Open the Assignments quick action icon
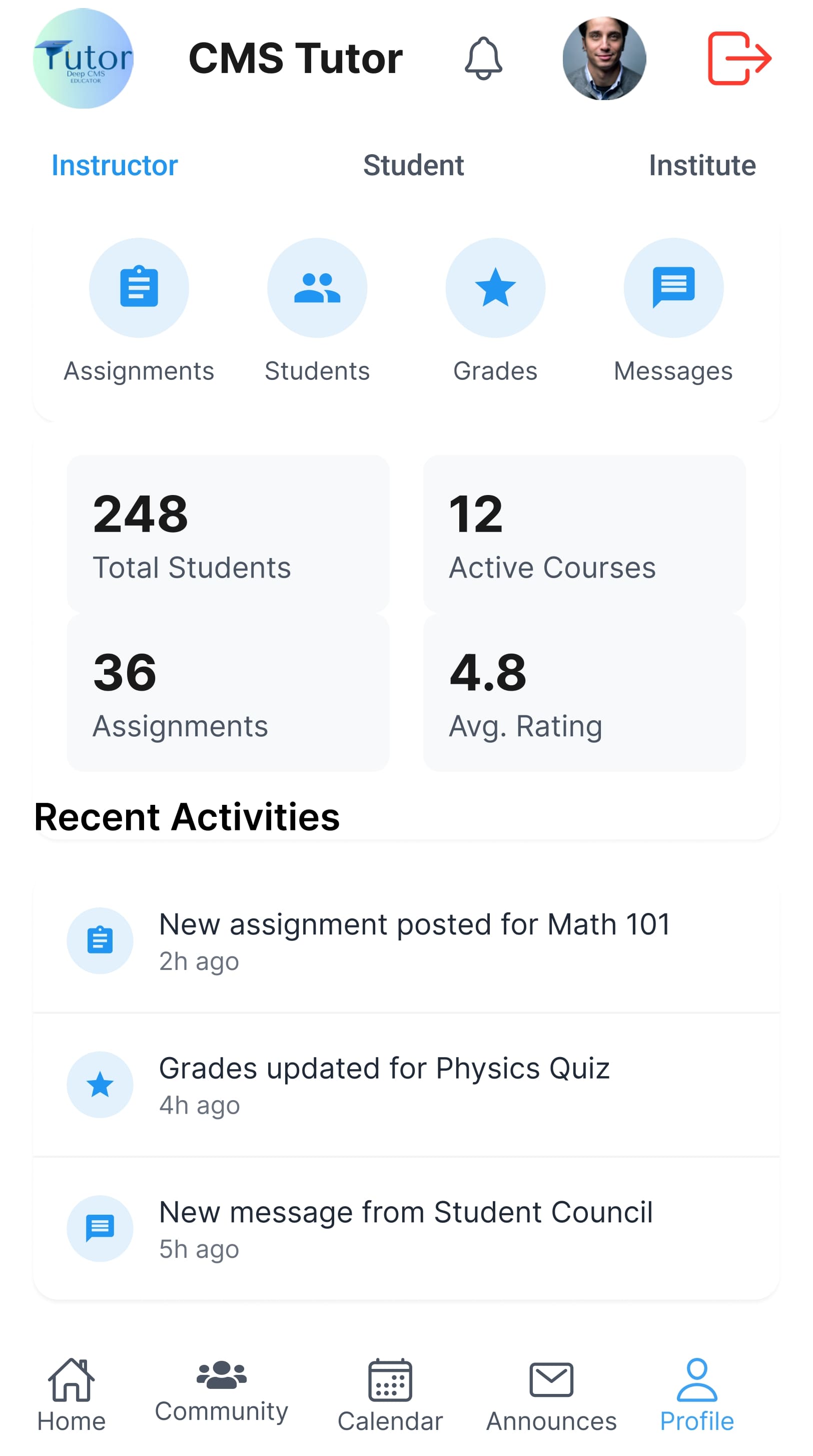Screen dimensions: 813x1456 pos(139,288)
